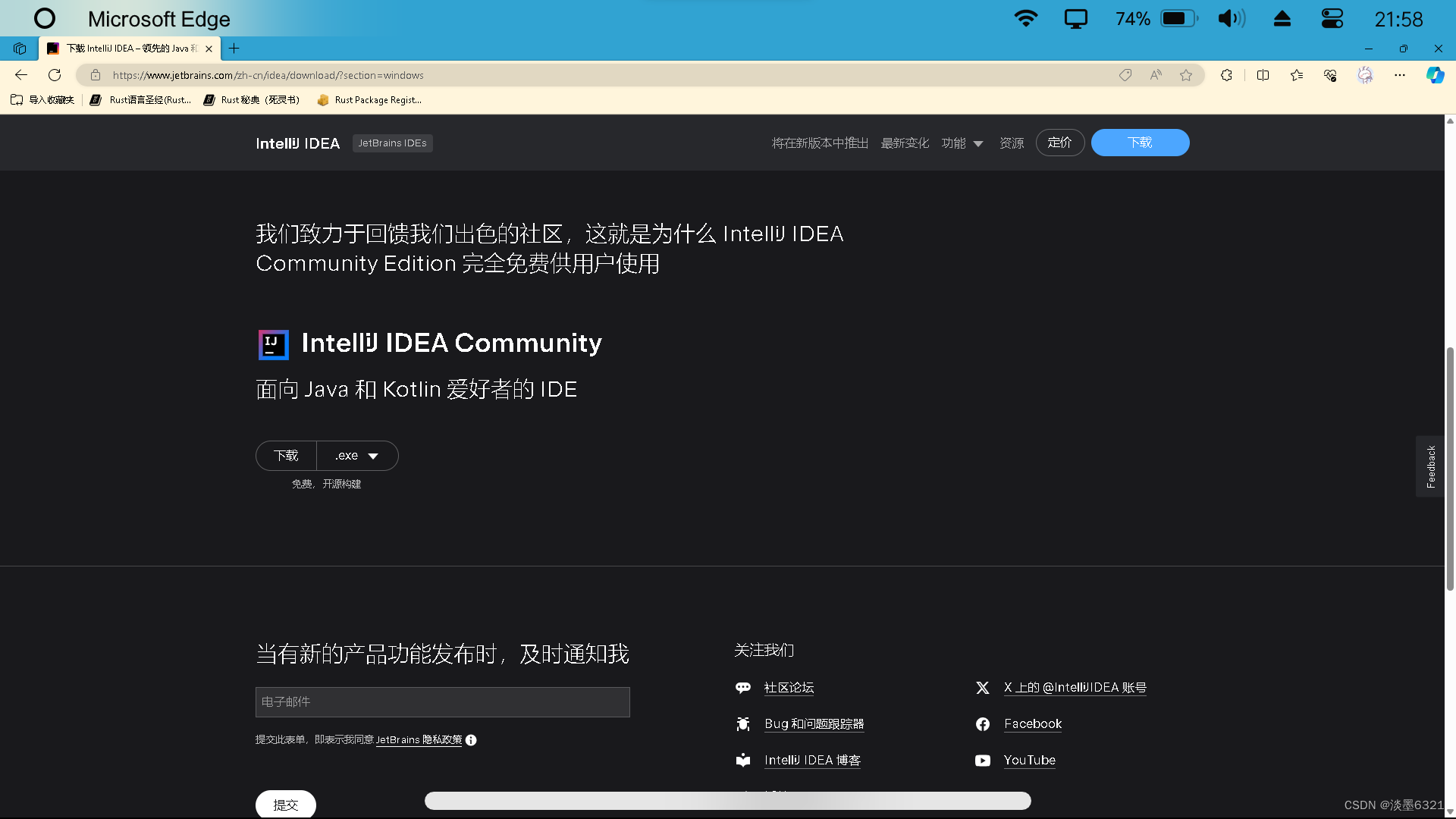Open the JetBrains 隐私政策 link

[419, 740]
